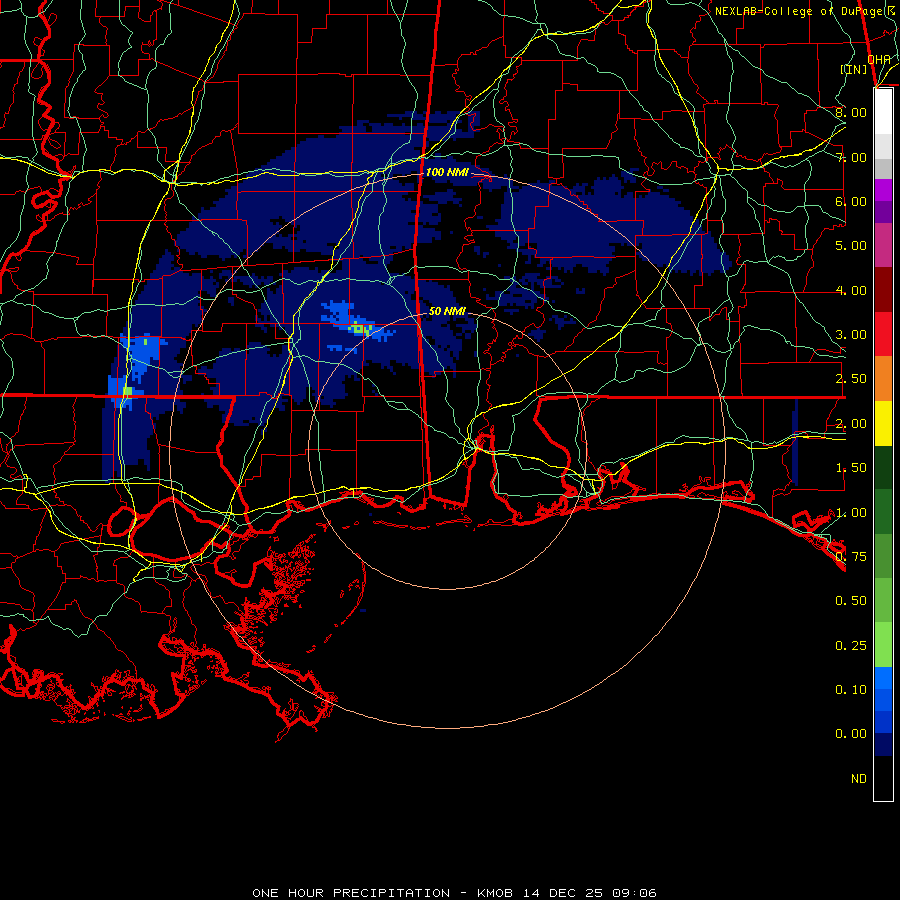Screen dimensions: 900x900
Task: Select the 0.00 legend value
Action: 851,734
